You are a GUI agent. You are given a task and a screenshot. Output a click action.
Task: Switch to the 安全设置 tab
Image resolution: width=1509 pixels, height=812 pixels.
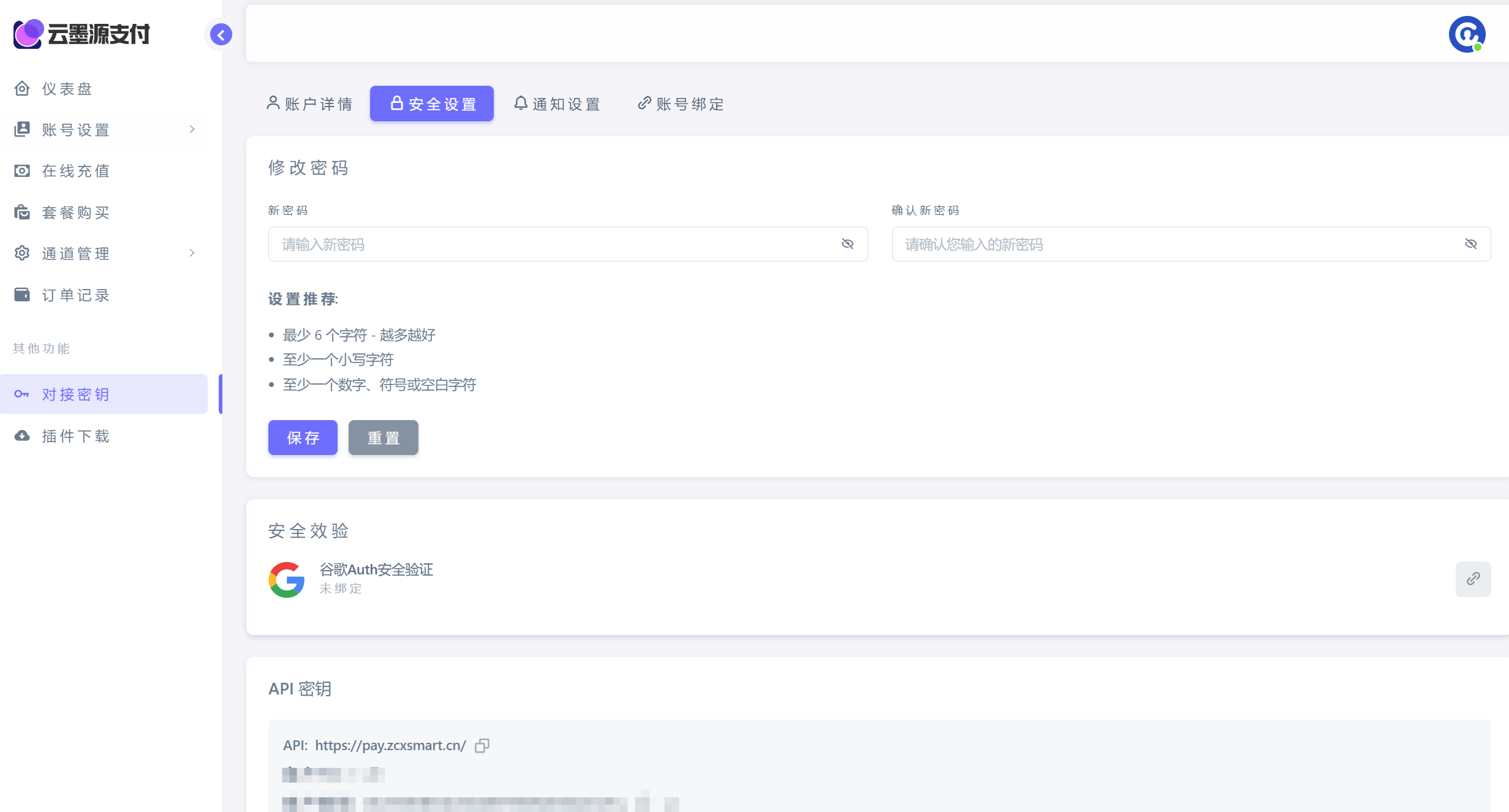tap(432, 104)
